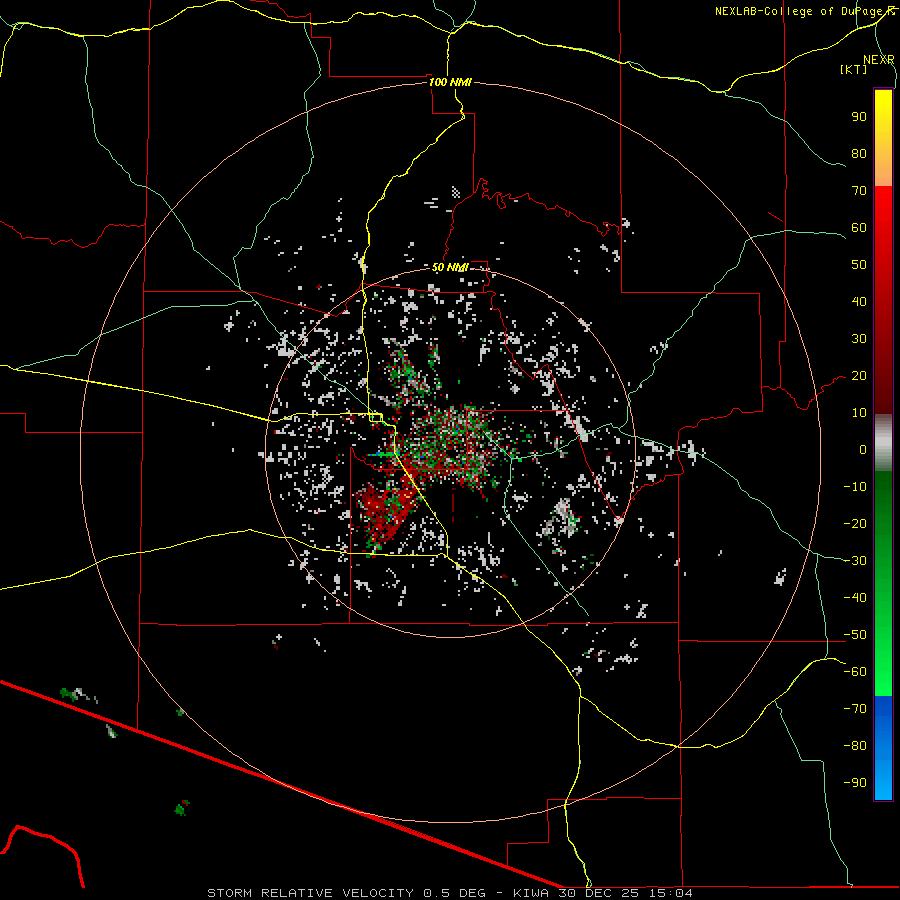Click the 100 NMI range ring label

(450, 82)
